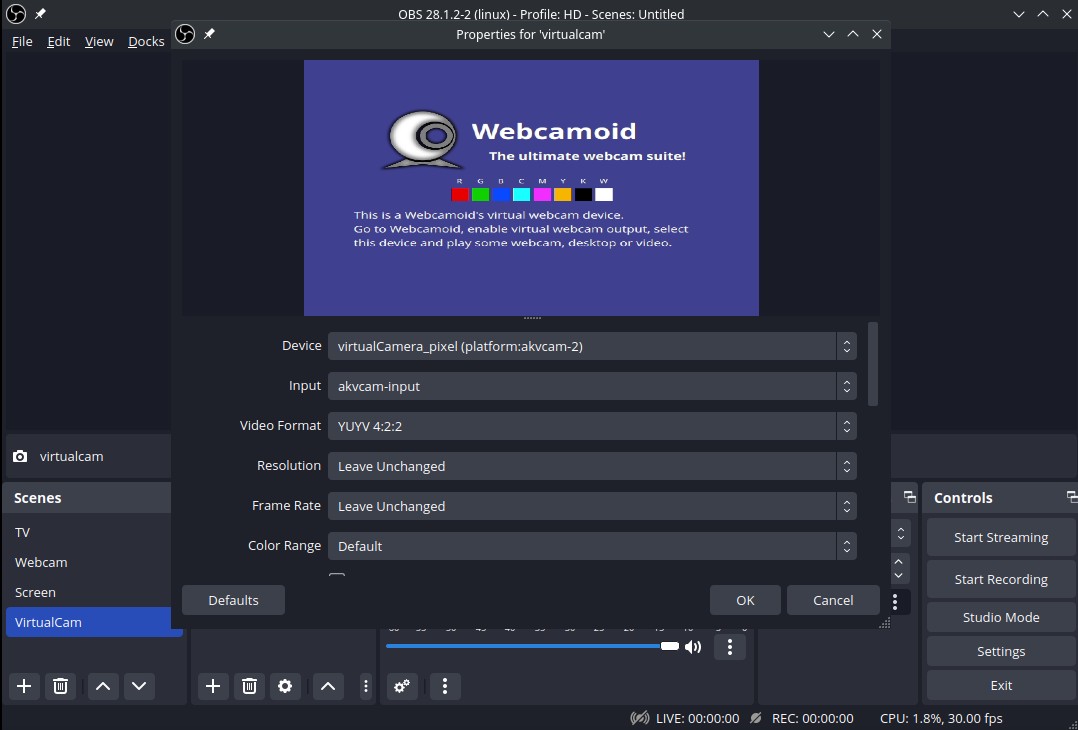
Task: Open Settings from Controls panel
Action: [1001, 652]
